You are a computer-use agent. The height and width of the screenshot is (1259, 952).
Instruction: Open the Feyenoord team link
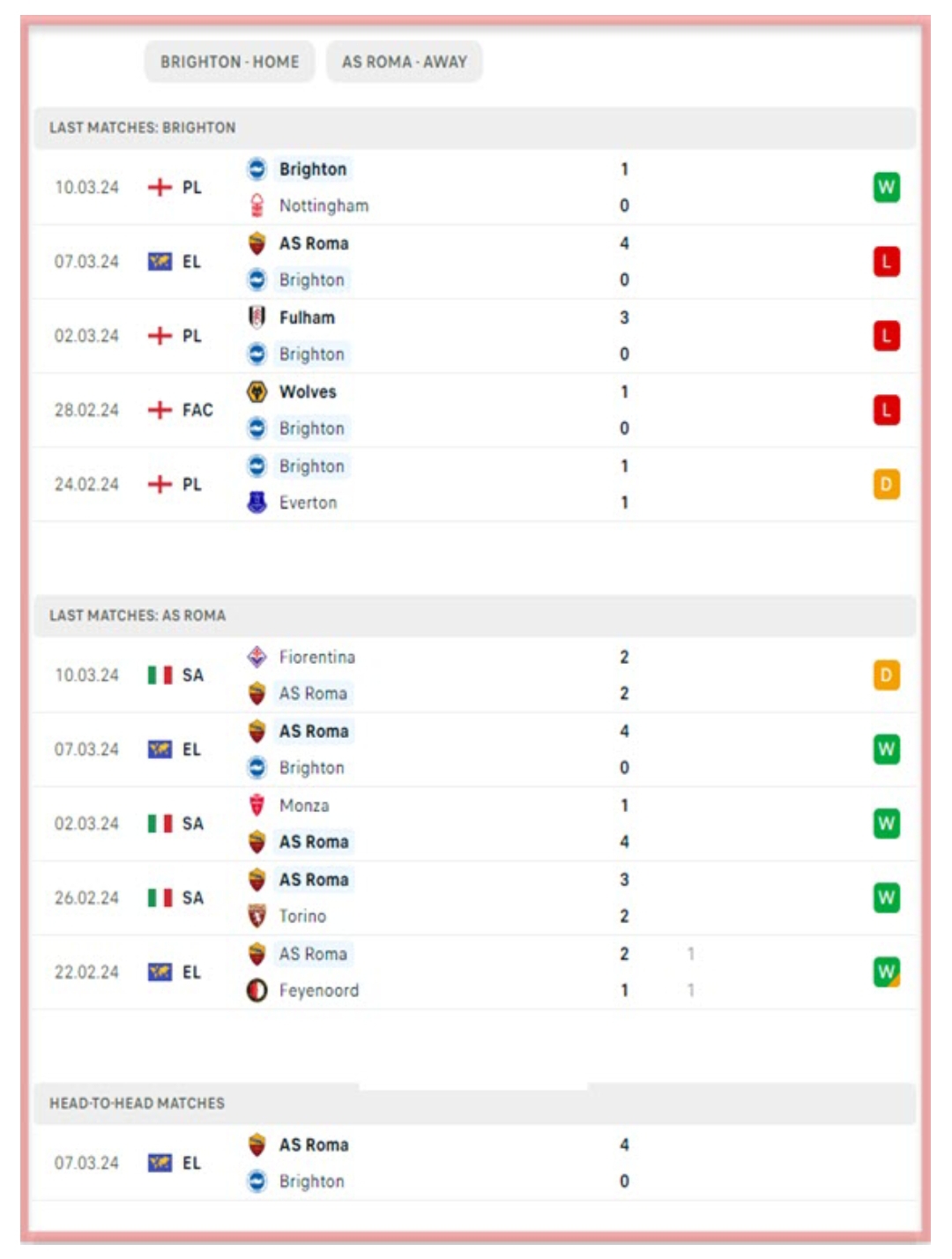(x=318, y=990)
